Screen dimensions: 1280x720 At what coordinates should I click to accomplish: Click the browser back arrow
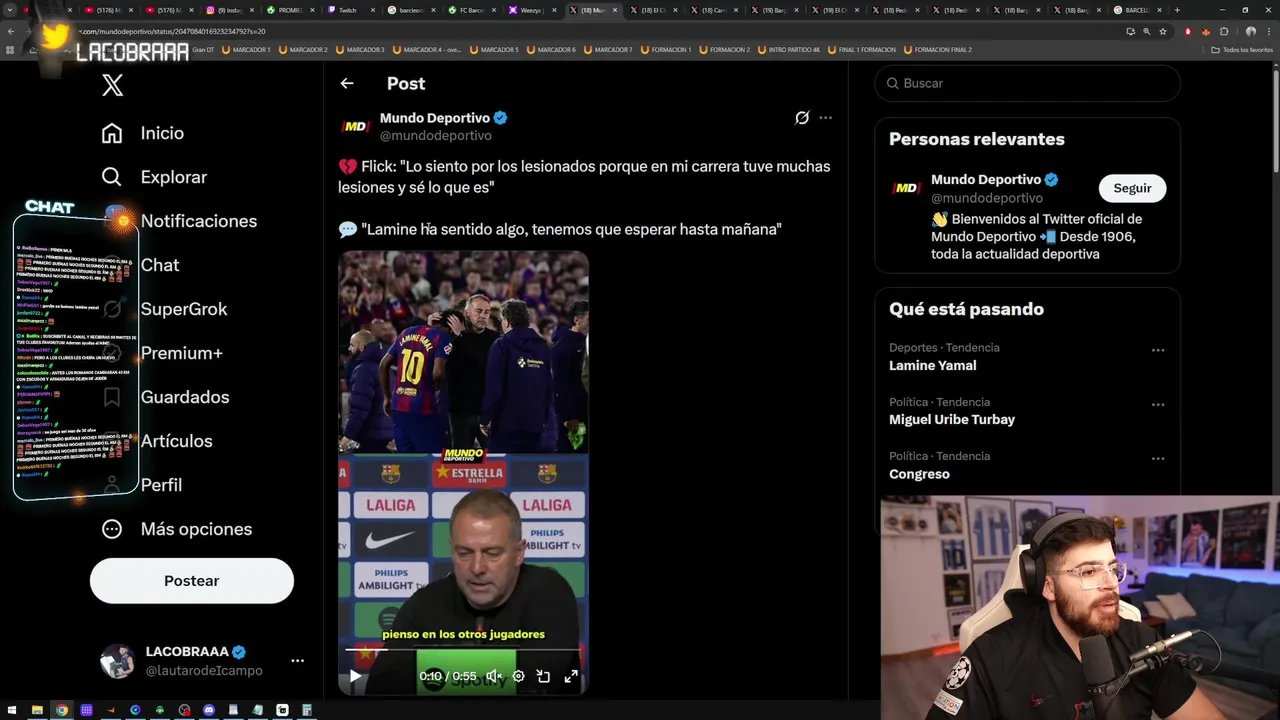coord(10,31)
